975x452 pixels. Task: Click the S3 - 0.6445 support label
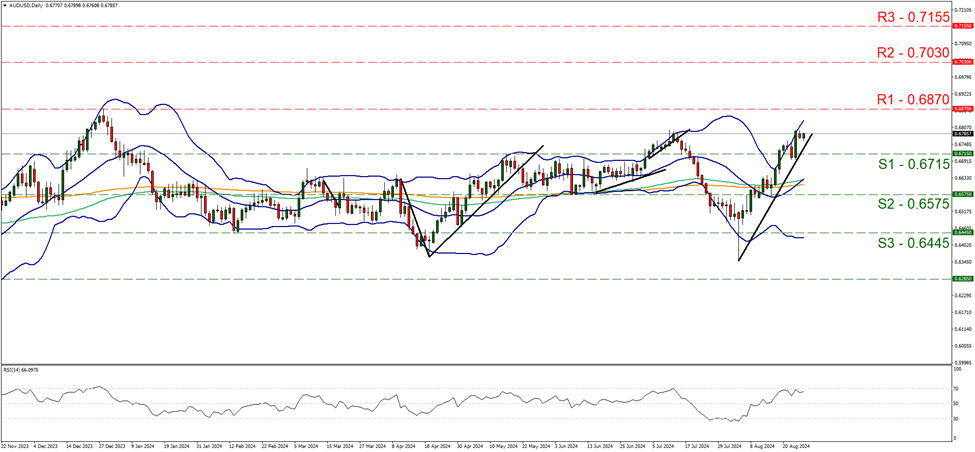pos(913,243)
